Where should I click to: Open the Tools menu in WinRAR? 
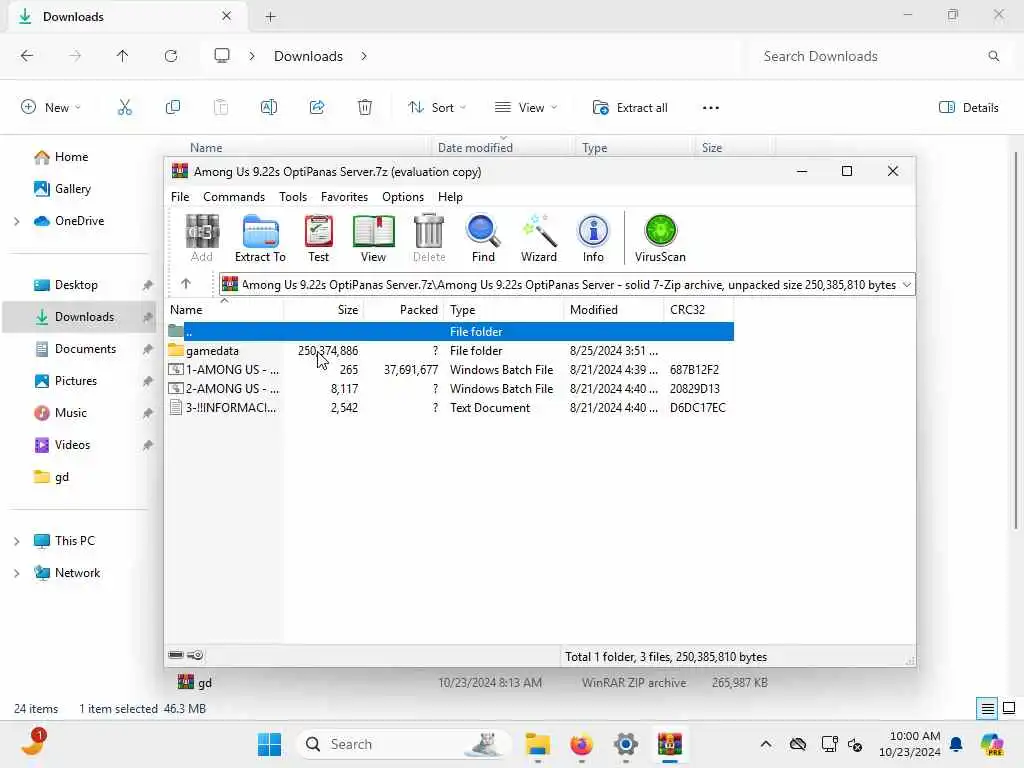293,197
